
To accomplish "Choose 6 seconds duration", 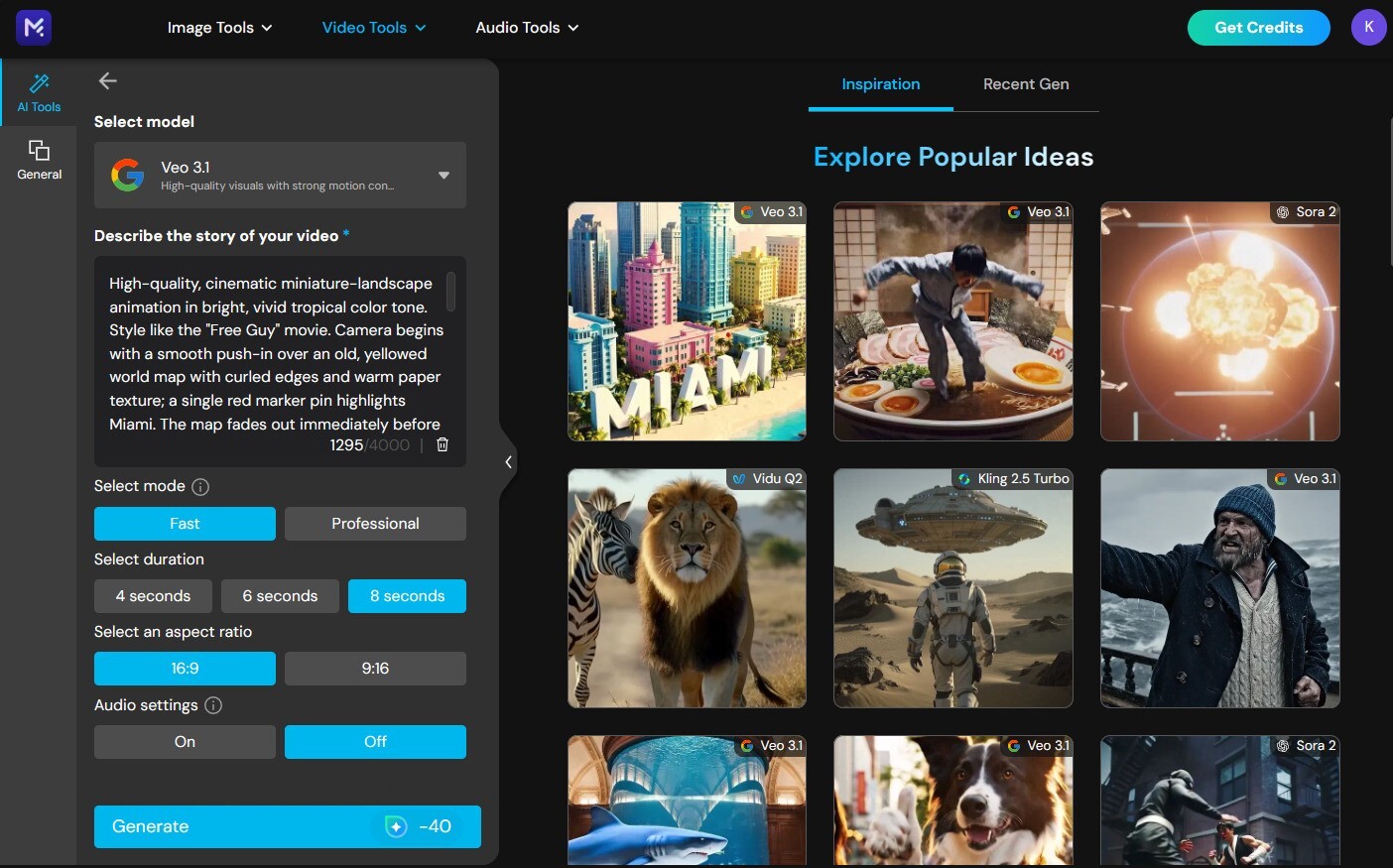I will (x=280, y=596).
